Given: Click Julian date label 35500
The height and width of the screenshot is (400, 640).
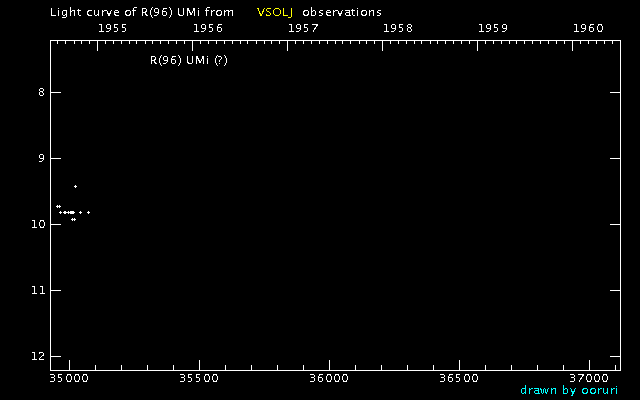Looking at the screenshot, I should click(199, 378).
